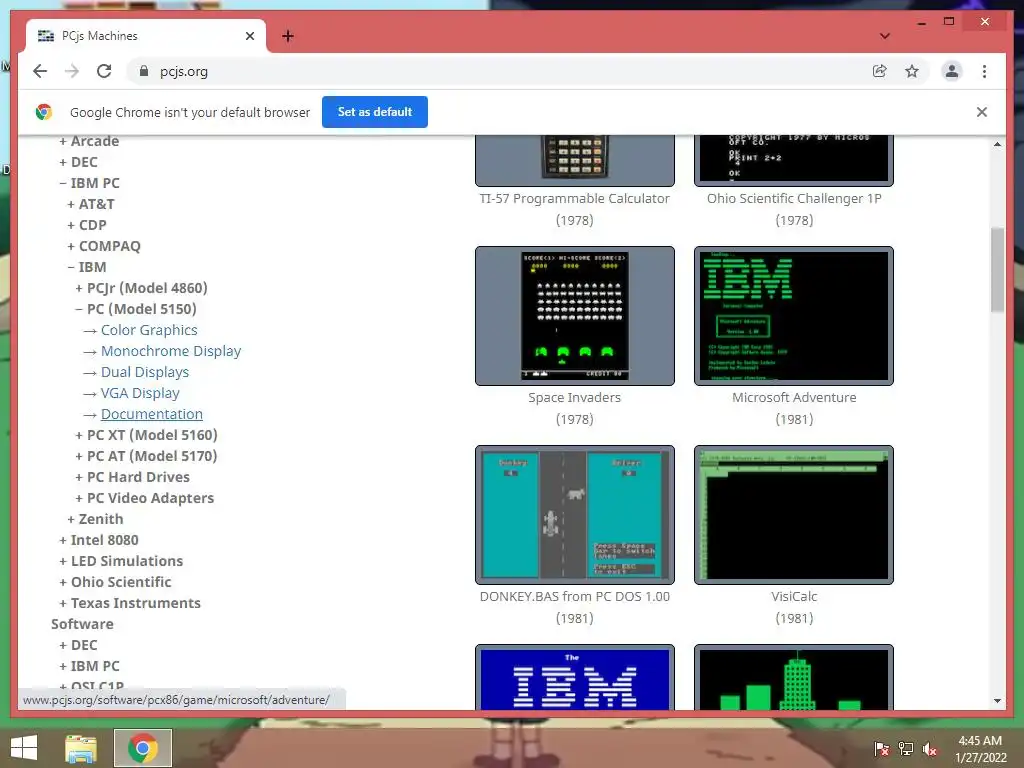Expand the DEC machines node
Image resolution: width=1024 pixels, height=768 pixels.
[x=78, y=162]
